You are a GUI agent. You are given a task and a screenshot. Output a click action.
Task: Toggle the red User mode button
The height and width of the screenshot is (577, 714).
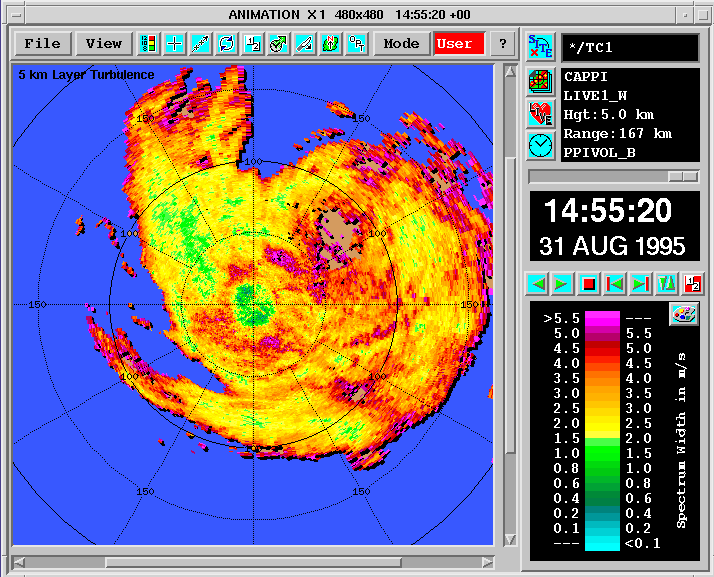pyautogui.click(x=459, y=44)
